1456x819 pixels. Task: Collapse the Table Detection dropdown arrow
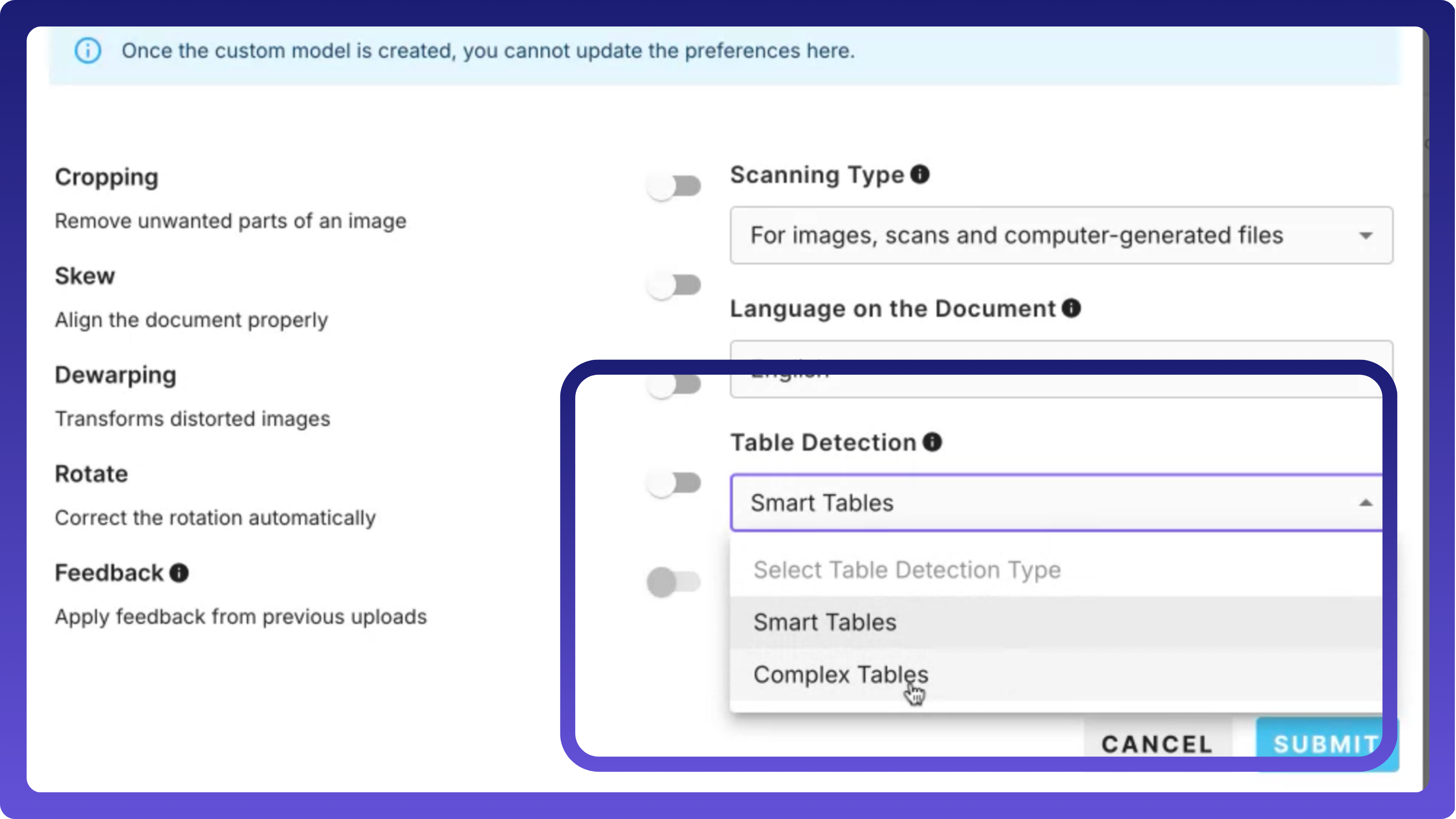pyautogui.click(x=1365, y=503)
